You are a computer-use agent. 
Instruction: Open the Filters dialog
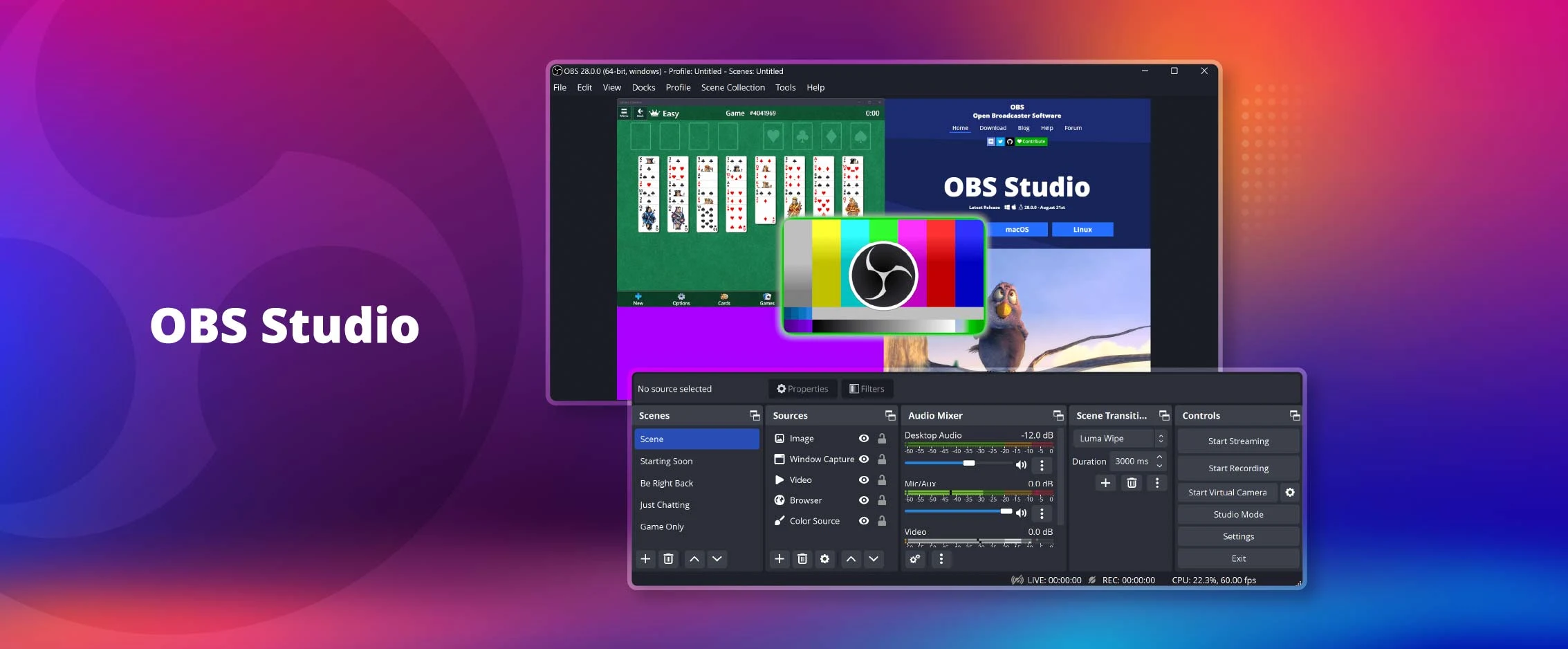click(867, 389)
